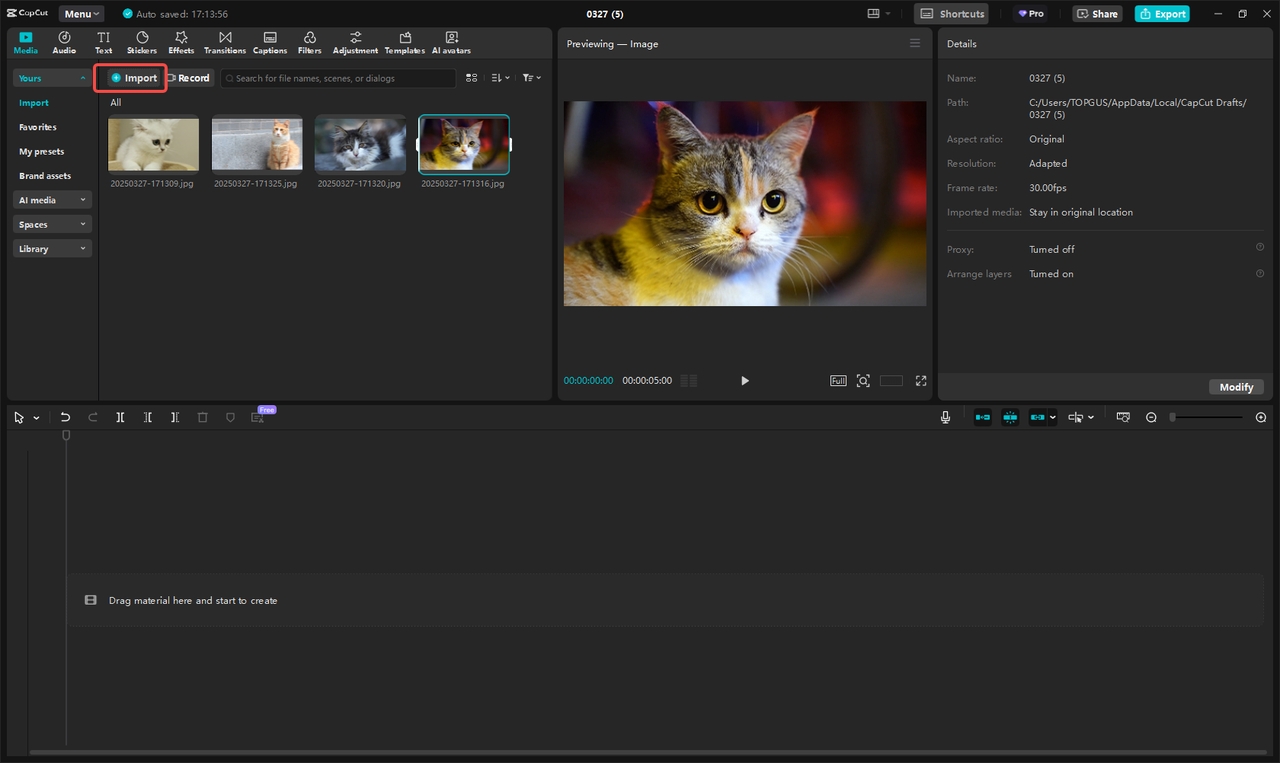Viewport: 1280px width, 763px height.
Task: Open the Captions panel
Action: [x=269, y=41]
